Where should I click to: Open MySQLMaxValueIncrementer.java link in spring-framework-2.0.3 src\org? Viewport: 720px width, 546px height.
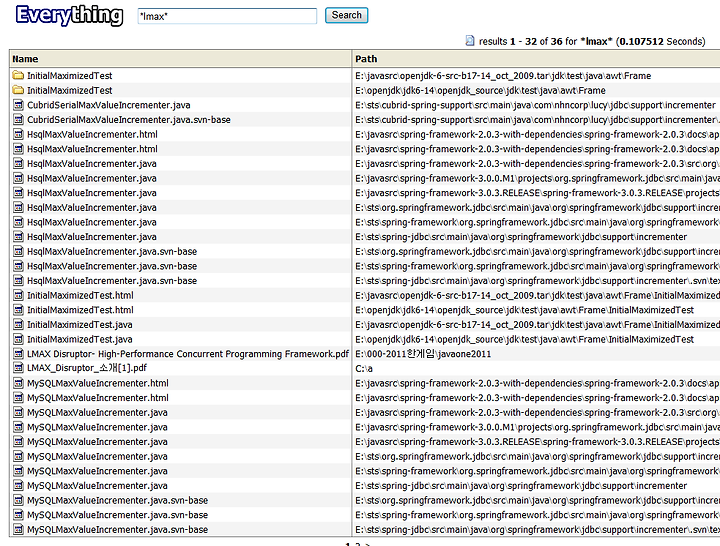click(x=97, y=412)
